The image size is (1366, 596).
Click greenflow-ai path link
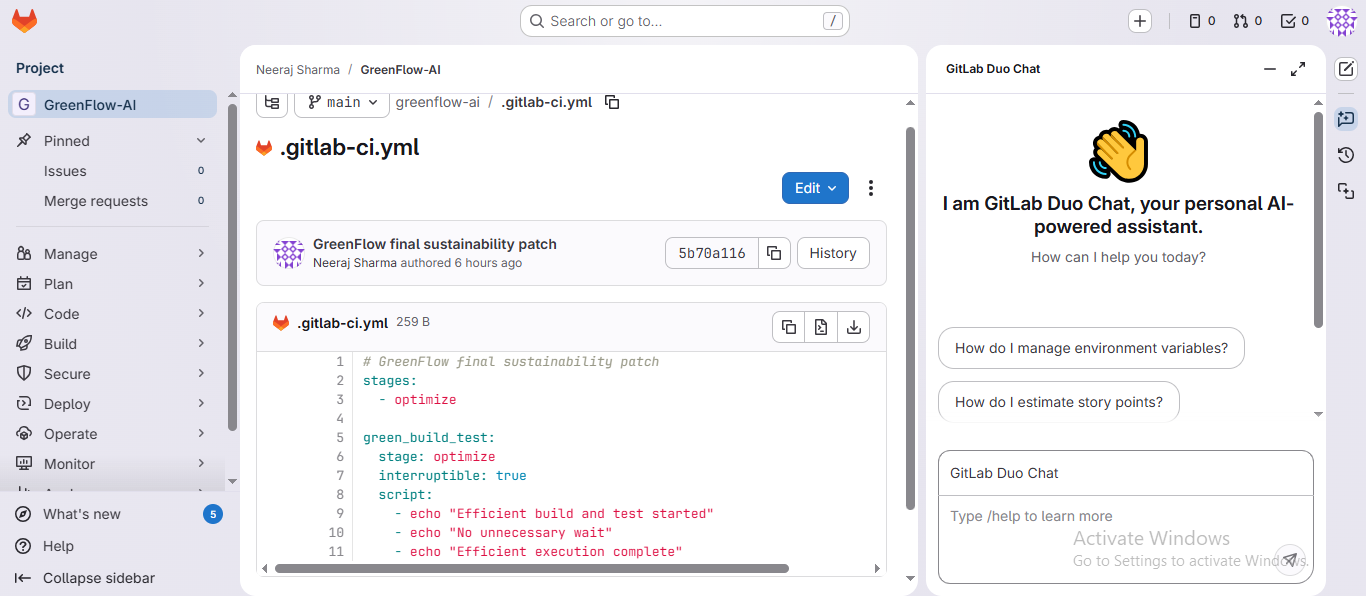[x=438, y=102]
